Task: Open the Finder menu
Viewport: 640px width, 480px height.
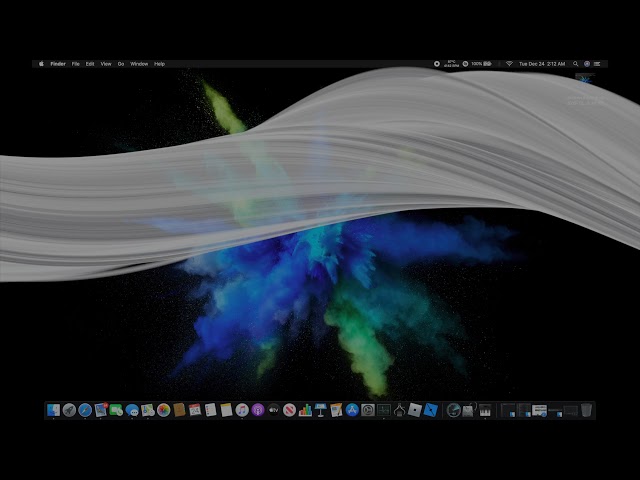Action: (x=58, y=64)
